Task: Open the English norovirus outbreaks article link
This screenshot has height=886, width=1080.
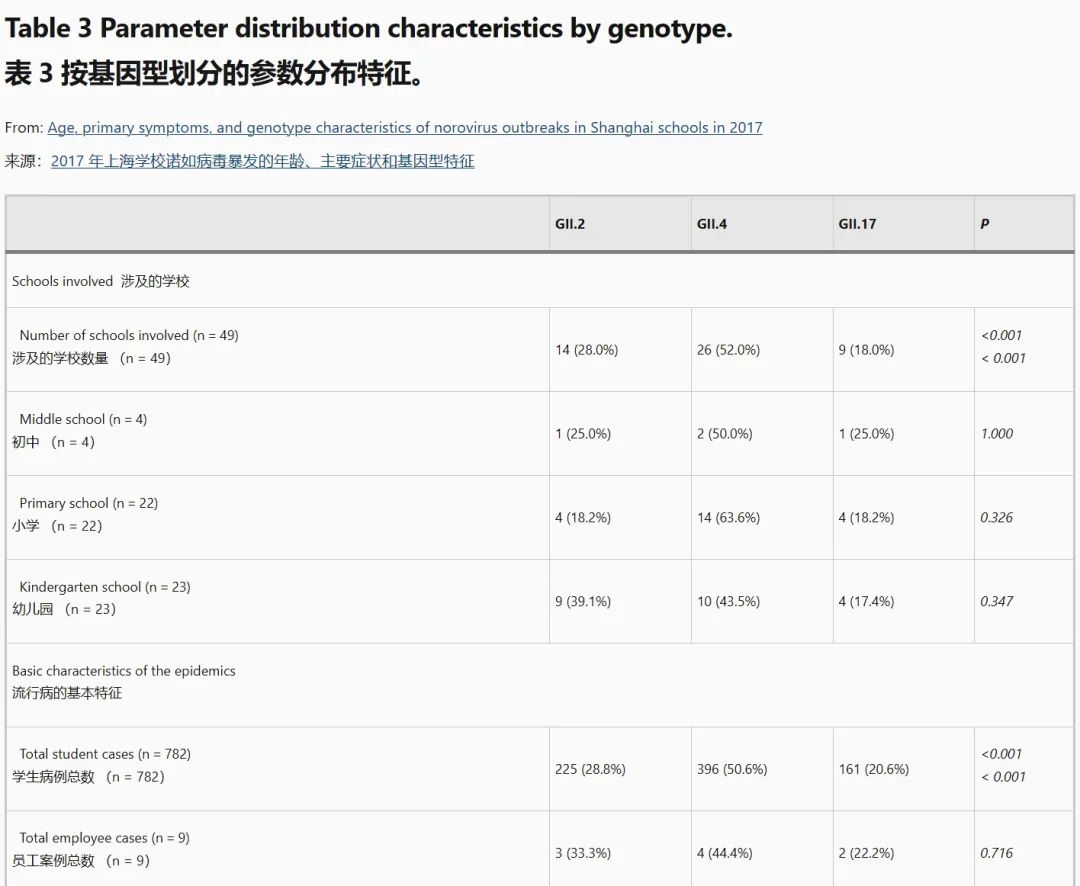Action: (x=405, y=128)
